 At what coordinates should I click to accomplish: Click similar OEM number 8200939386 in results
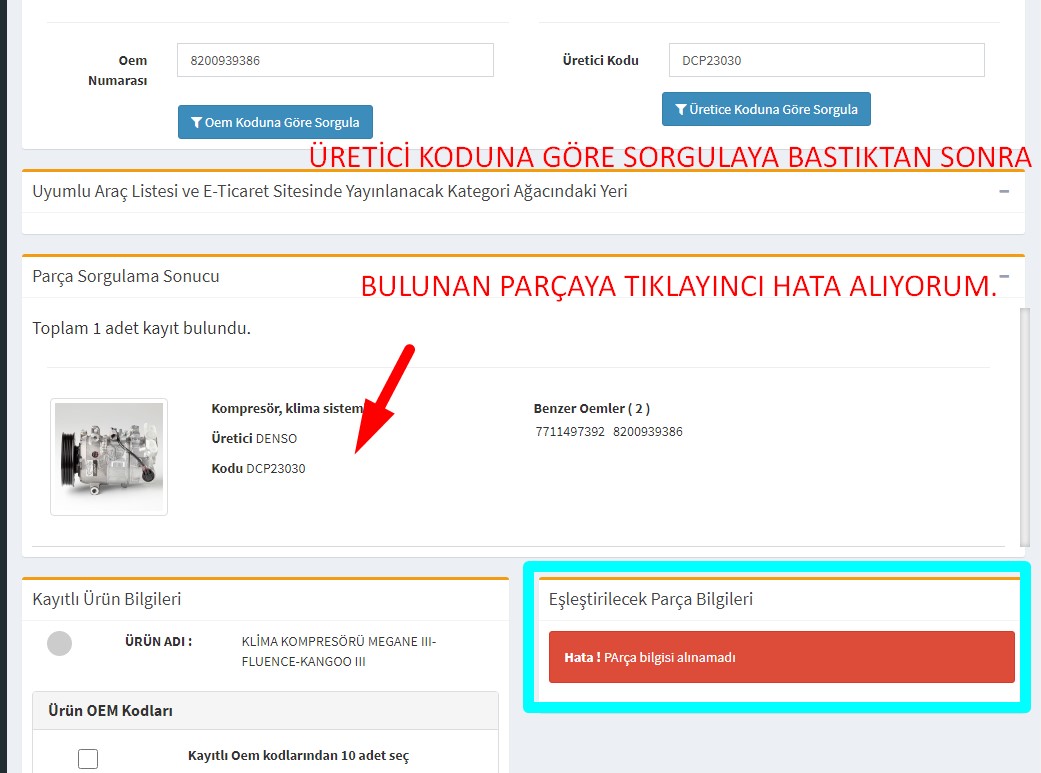pyautogui.click(x=648, y=432)
